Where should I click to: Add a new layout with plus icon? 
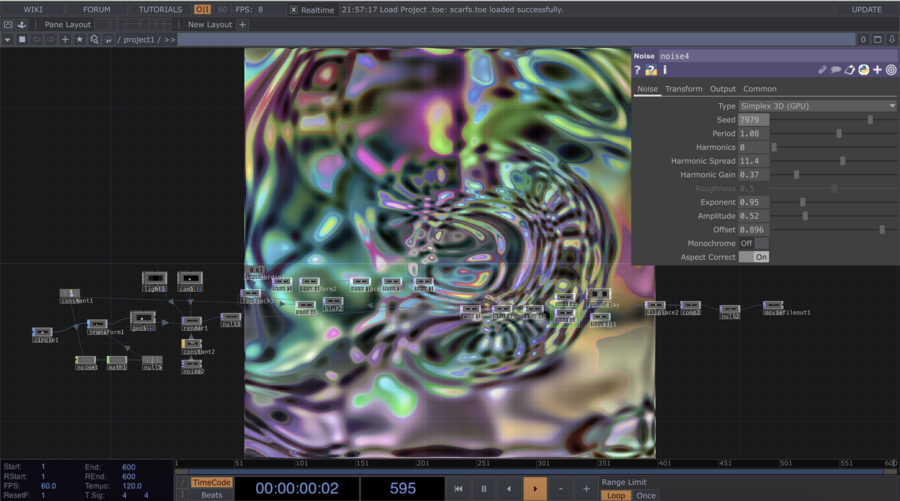pyautogui.click(x=242, y=25)
